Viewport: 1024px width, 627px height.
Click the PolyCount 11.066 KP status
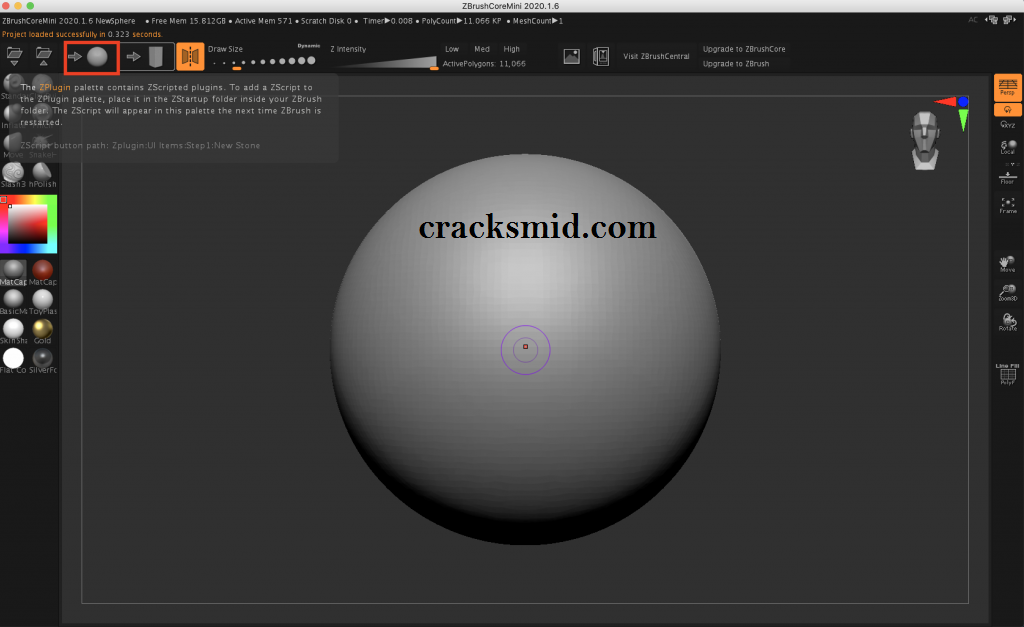click(x=461, y=21)
